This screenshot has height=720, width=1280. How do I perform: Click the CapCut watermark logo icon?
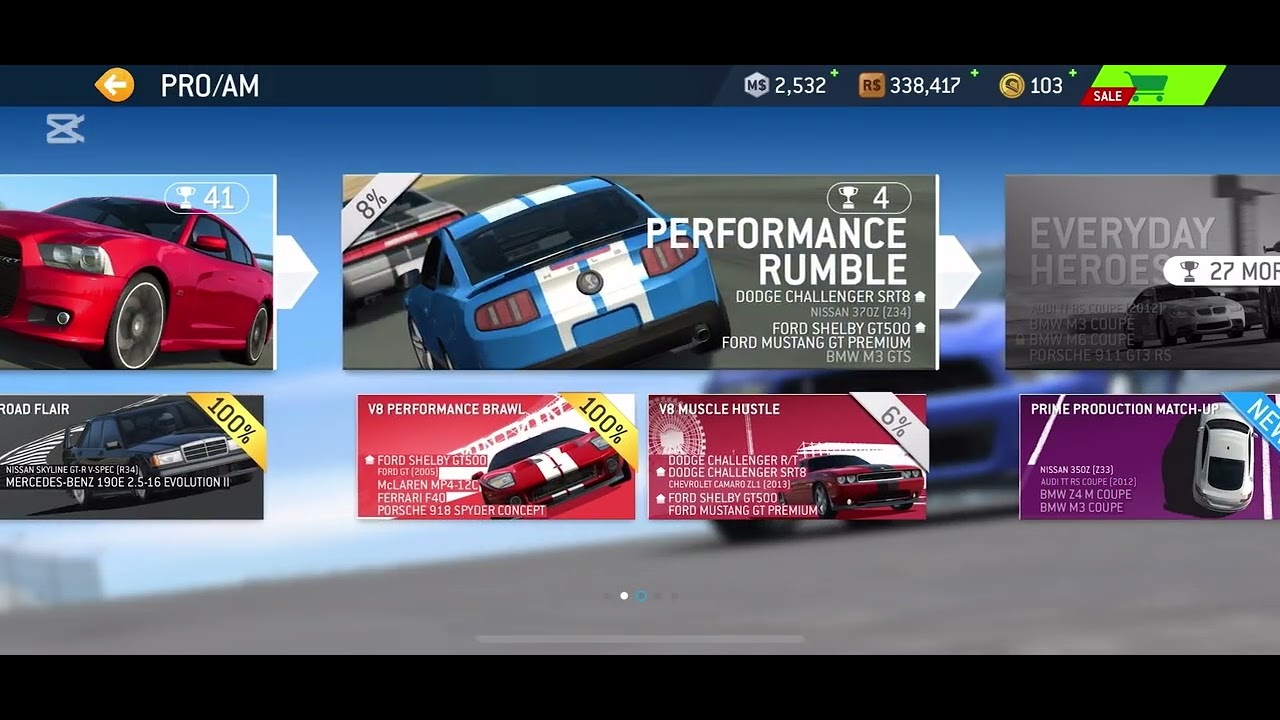65,128
